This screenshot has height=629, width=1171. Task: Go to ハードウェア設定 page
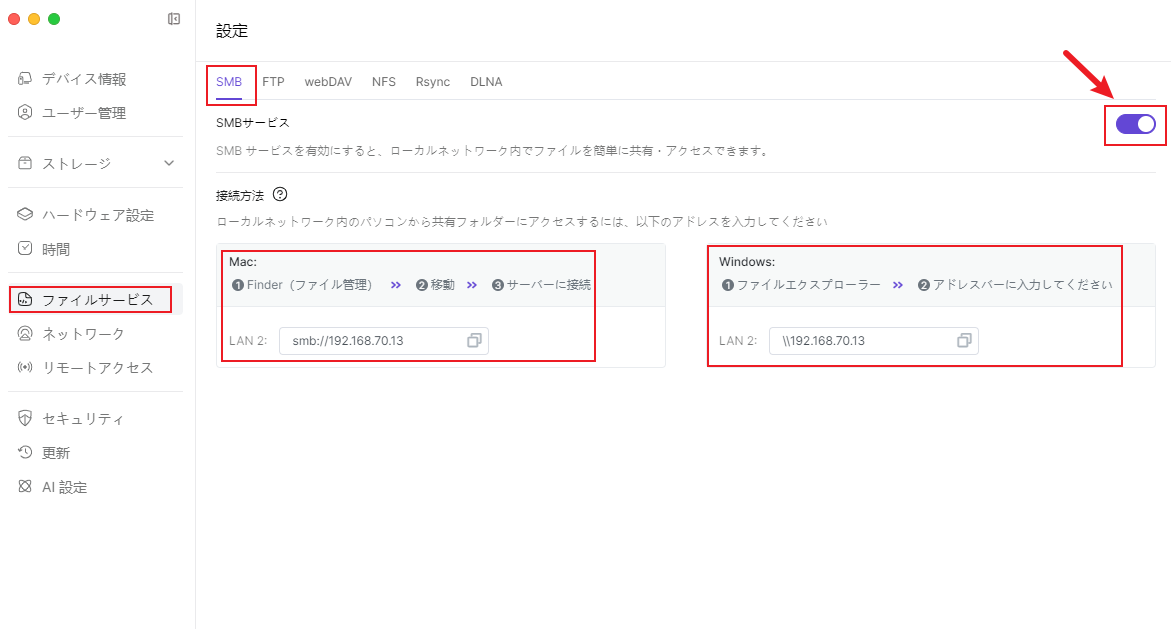pyautogui.click(x=97, y=215)
